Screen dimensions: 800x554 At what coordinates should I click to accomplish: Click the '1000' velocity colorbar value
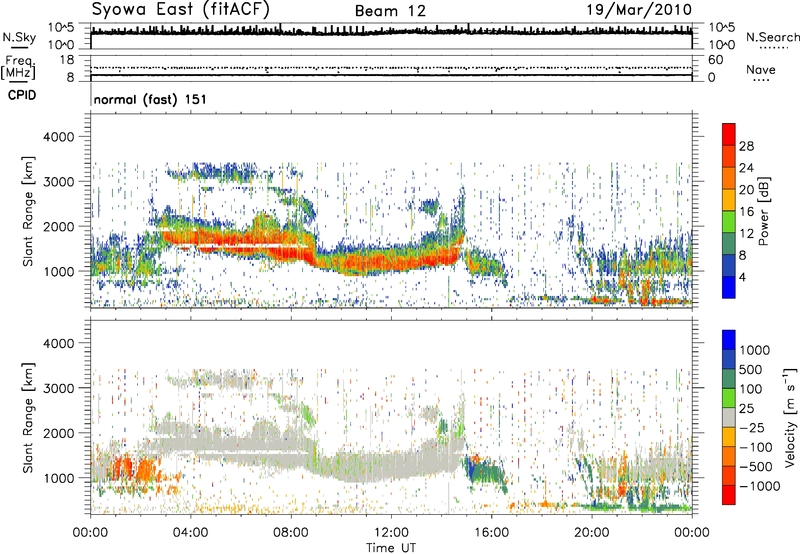click(755, 350)
